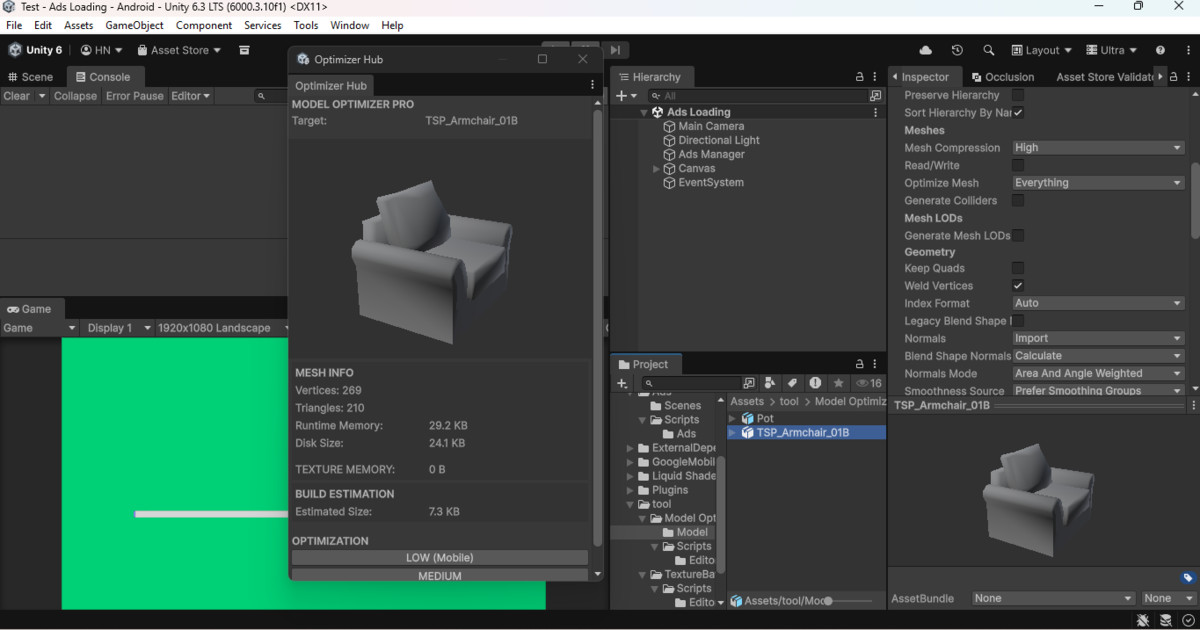Toggle favorites star icon in Project panel

tap(838, 383)
